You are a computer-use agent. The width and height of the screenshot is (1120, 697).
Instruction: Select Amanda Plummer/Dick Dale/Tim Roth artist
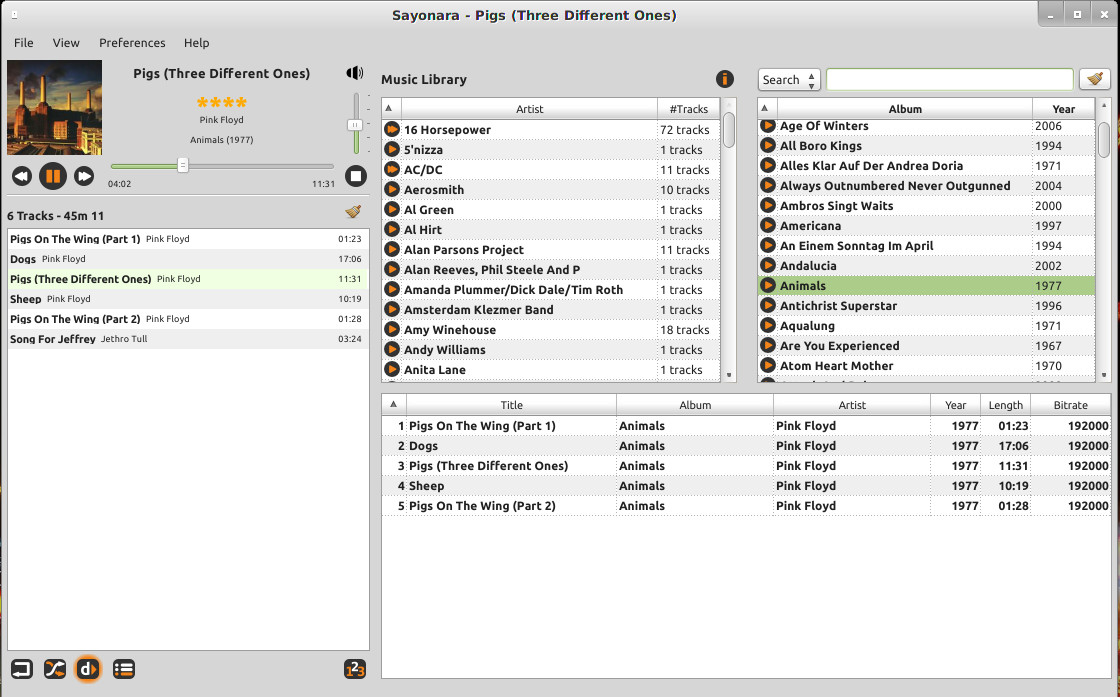[551, 289]
